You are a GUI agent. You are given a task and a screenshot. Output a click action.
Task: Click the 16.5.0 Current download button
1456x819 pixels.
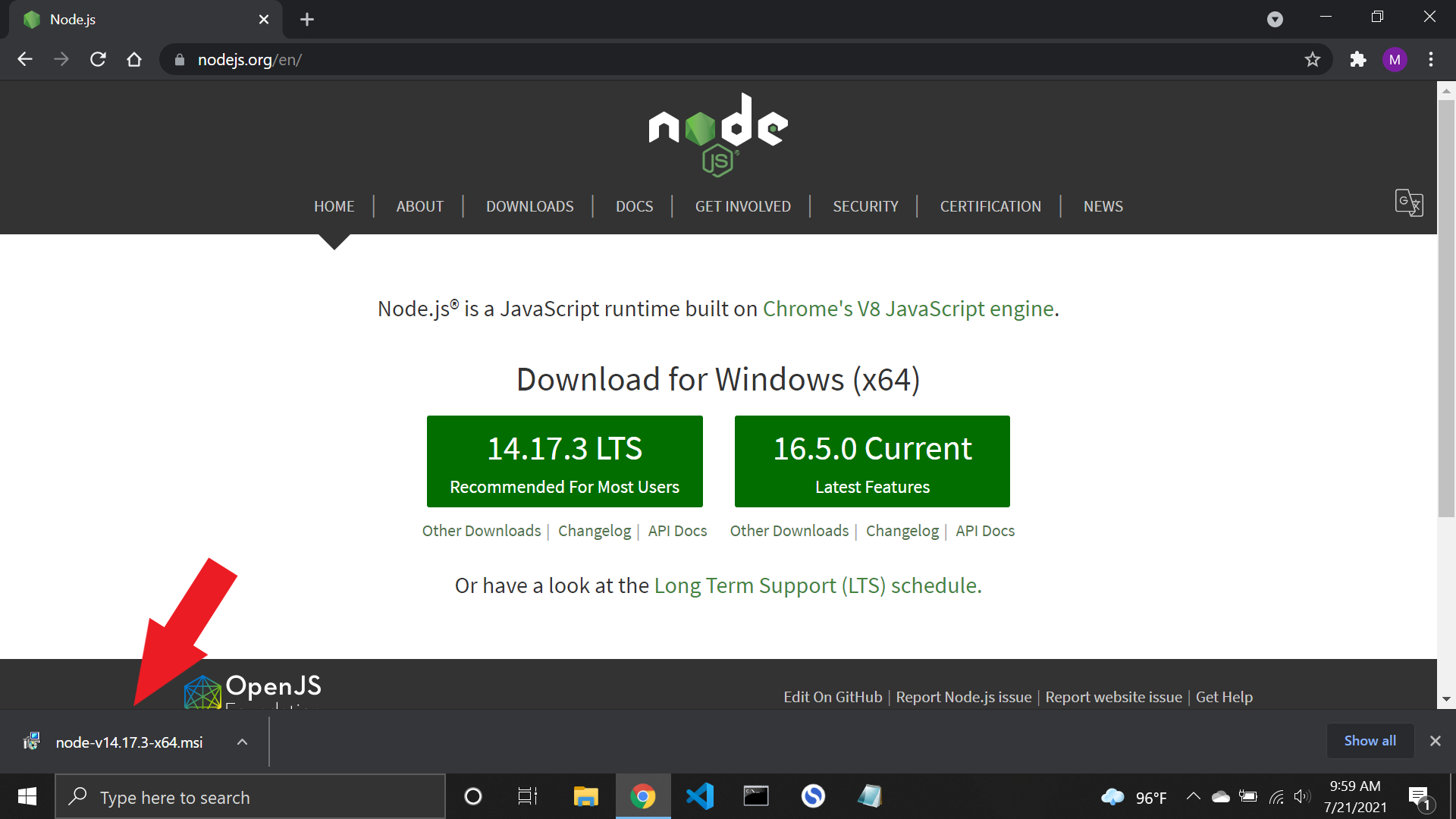point(872,461)
